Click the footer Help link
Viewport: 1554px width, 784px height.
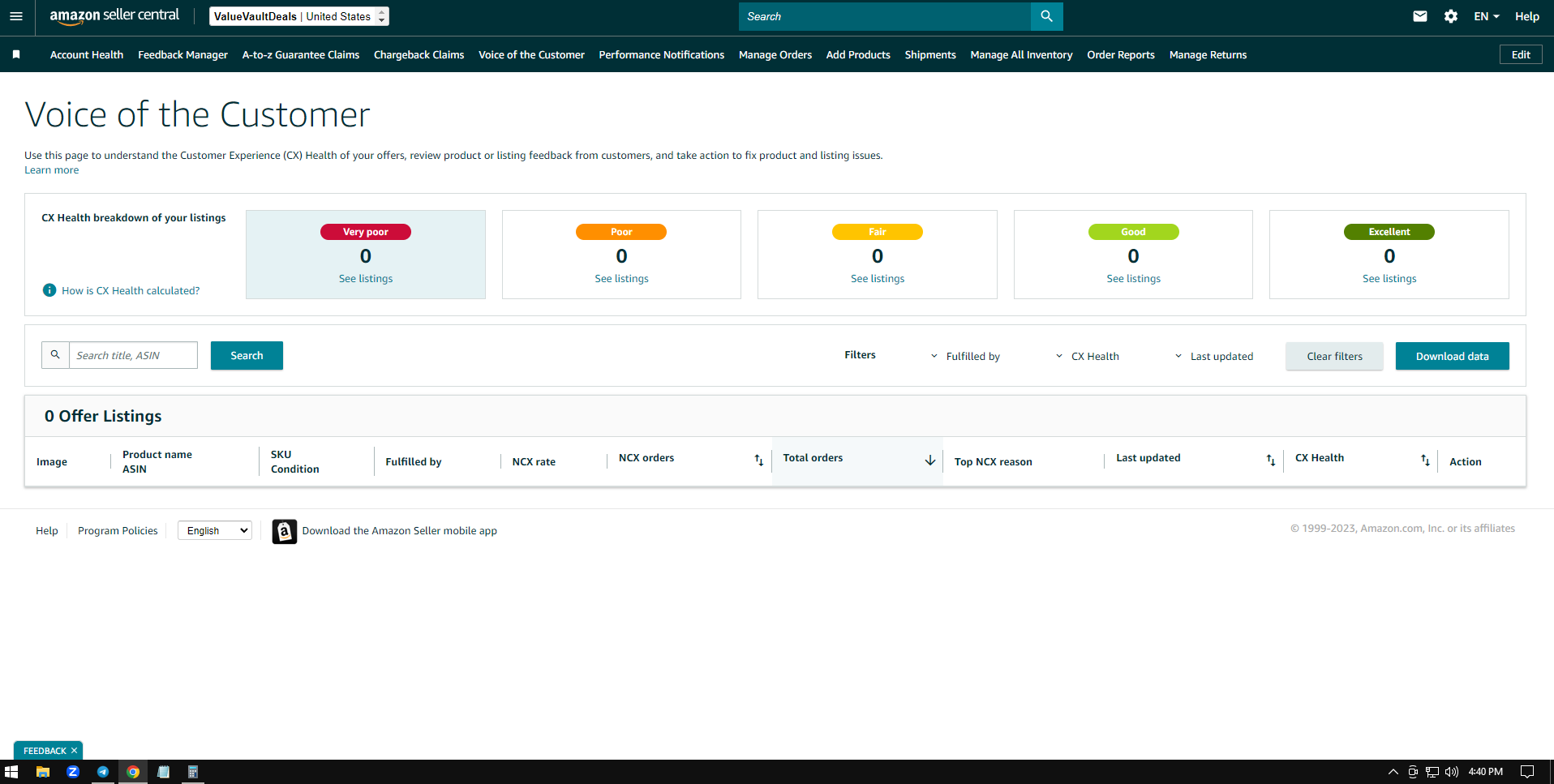(47, 531)
